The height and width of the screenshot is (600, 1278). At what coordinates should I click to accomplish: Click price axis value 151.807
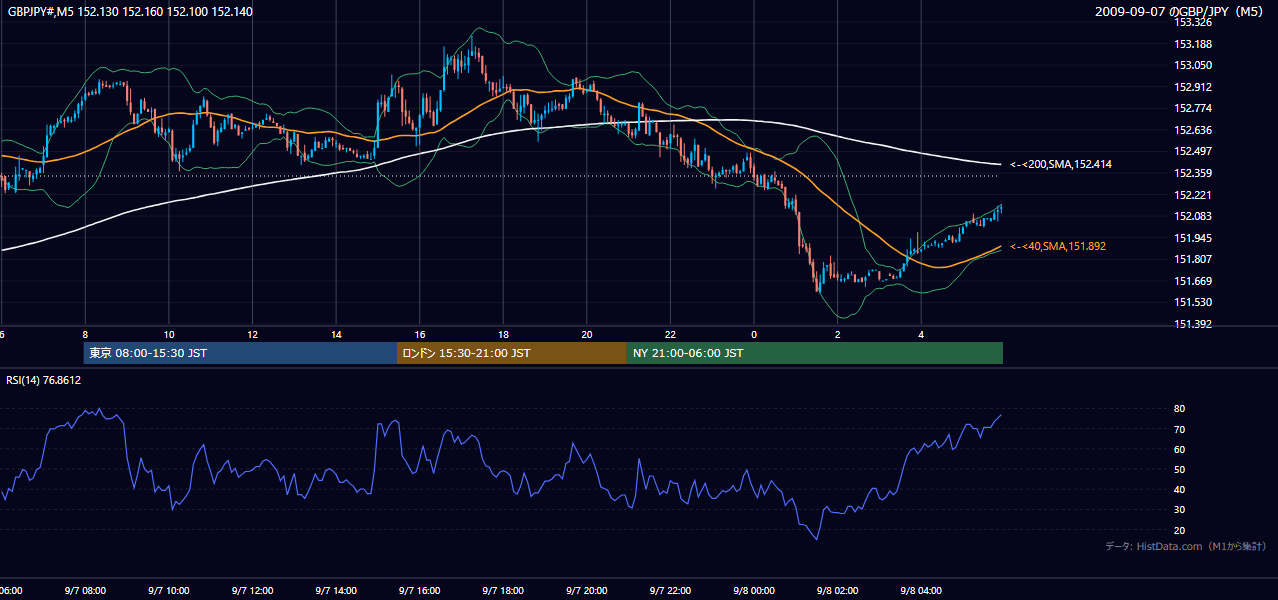point(1193,259)
